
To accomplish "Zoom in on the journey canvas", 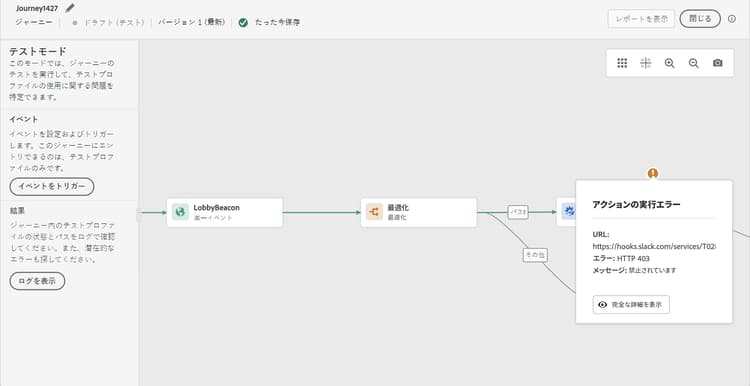I will click(x=670, y=63).
